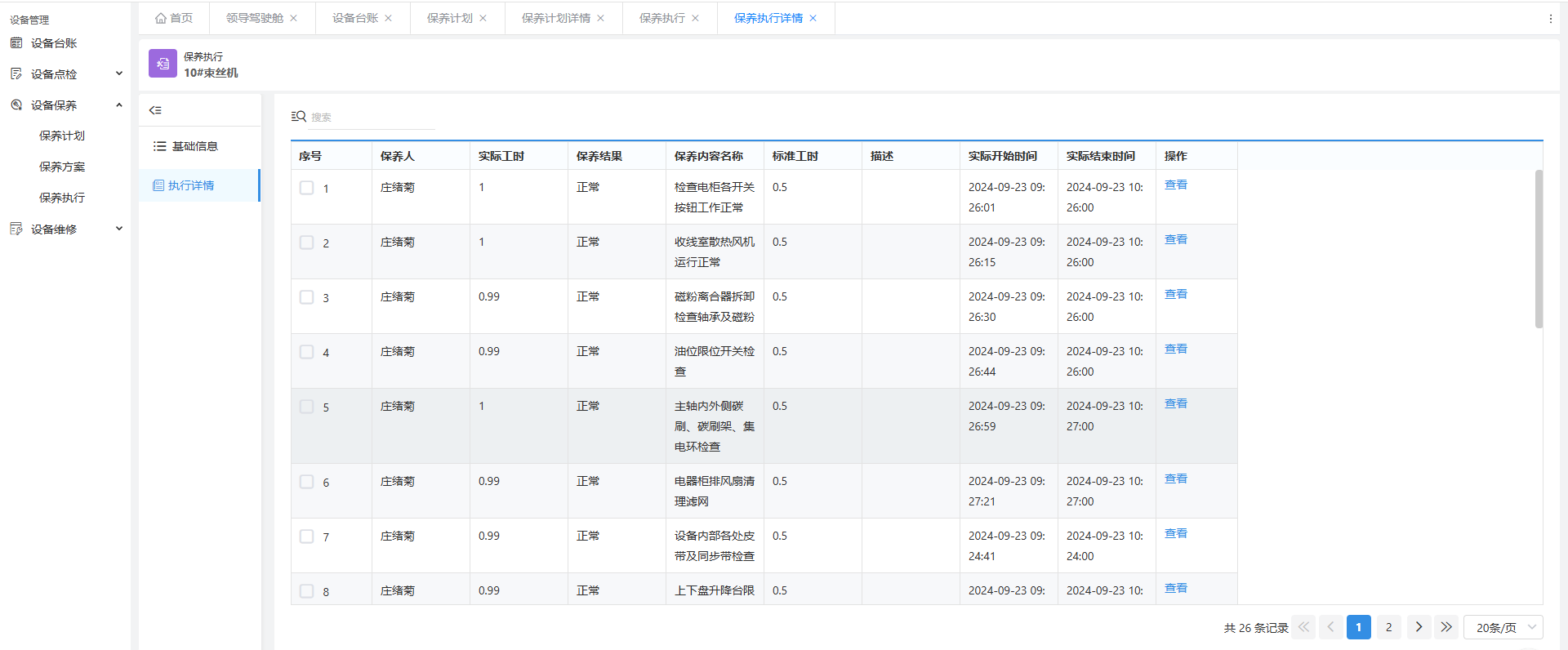Click the search filter icon
This screenshot has height=650, width=1568.
click(x=299, y=117)
